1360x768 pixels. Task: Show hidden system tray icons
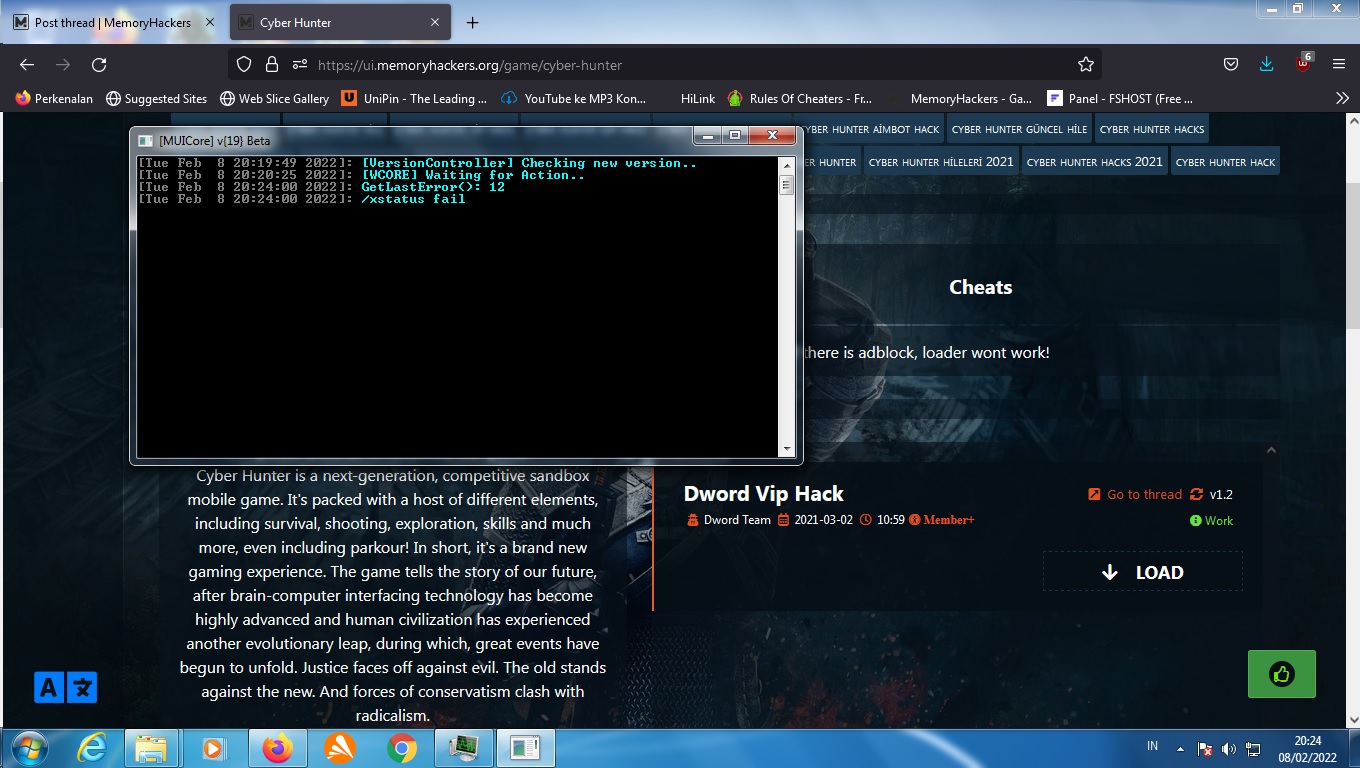1180,748
